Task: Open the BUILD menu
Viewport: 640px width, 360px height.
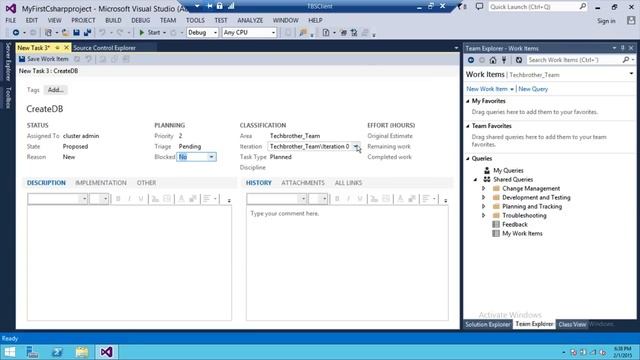Action: (113, 20)
